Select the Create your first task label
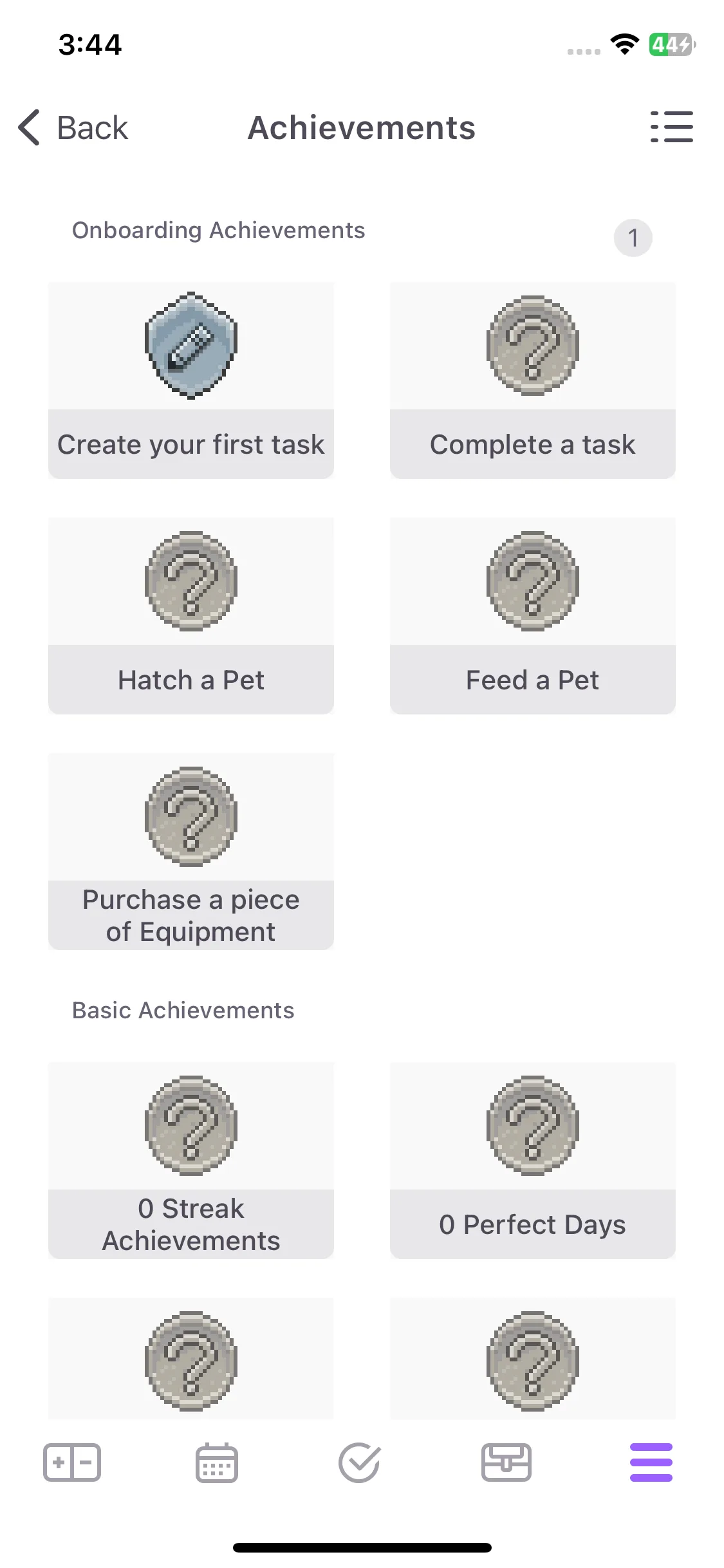 click(x=191, y=444)
